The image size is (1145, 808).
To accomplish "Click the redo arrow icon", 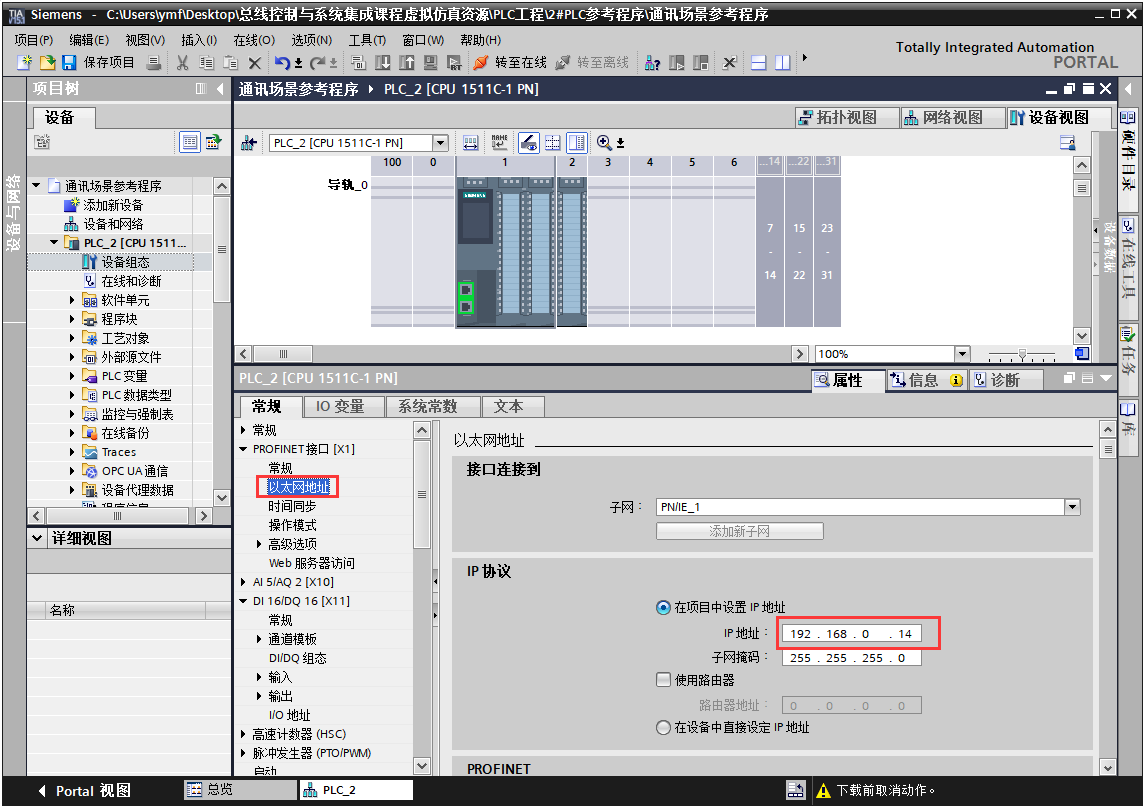I will tap(318, 63).
